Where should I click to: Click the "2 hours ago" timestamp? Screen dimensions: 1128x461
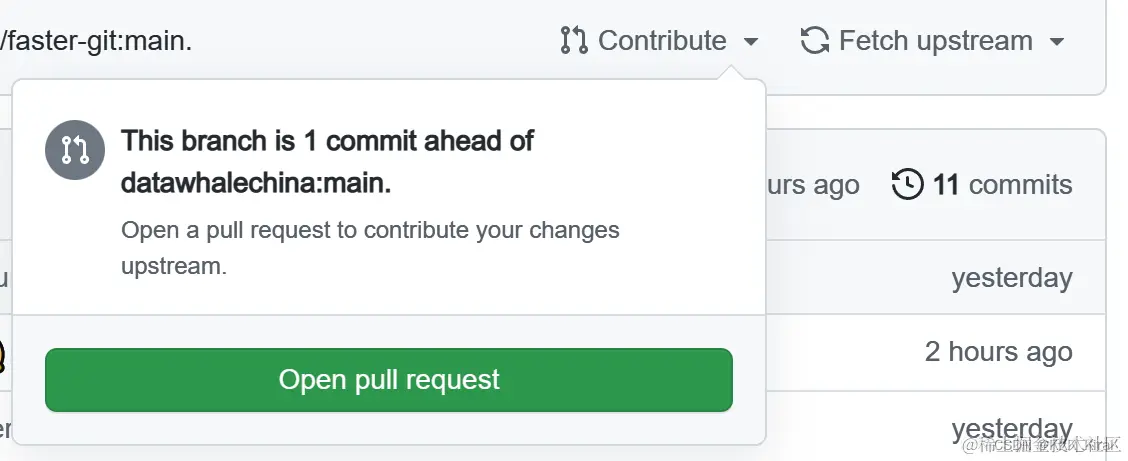998,352
